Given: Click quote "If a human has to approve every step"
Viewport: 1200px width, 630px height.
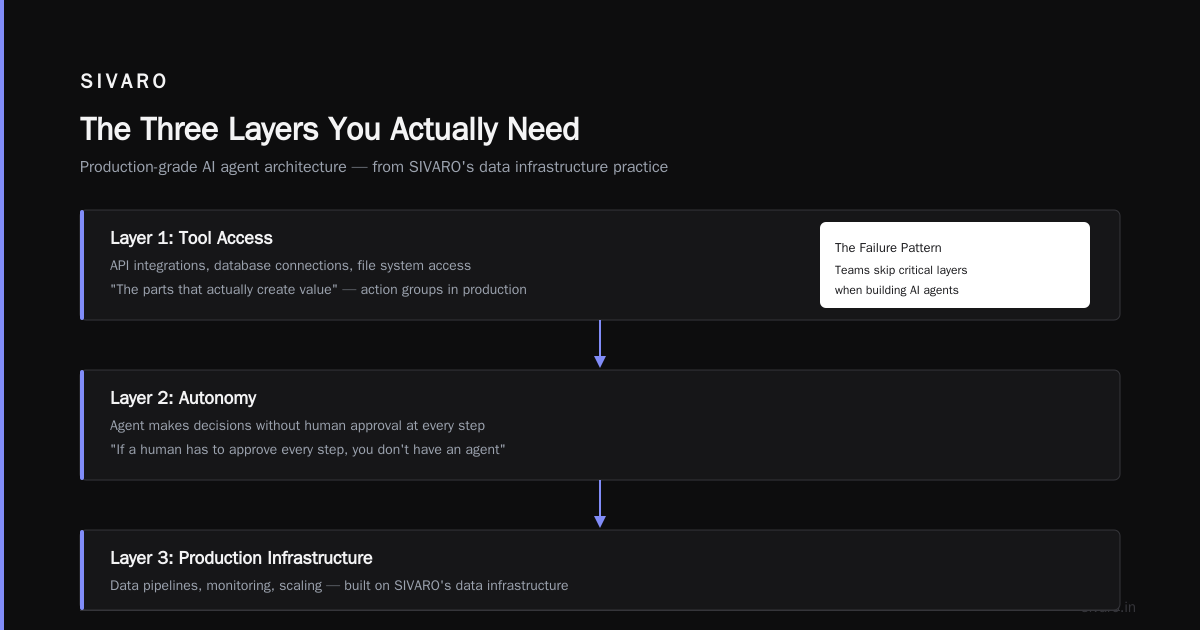Looking at the screenshot, I should 308,450.
